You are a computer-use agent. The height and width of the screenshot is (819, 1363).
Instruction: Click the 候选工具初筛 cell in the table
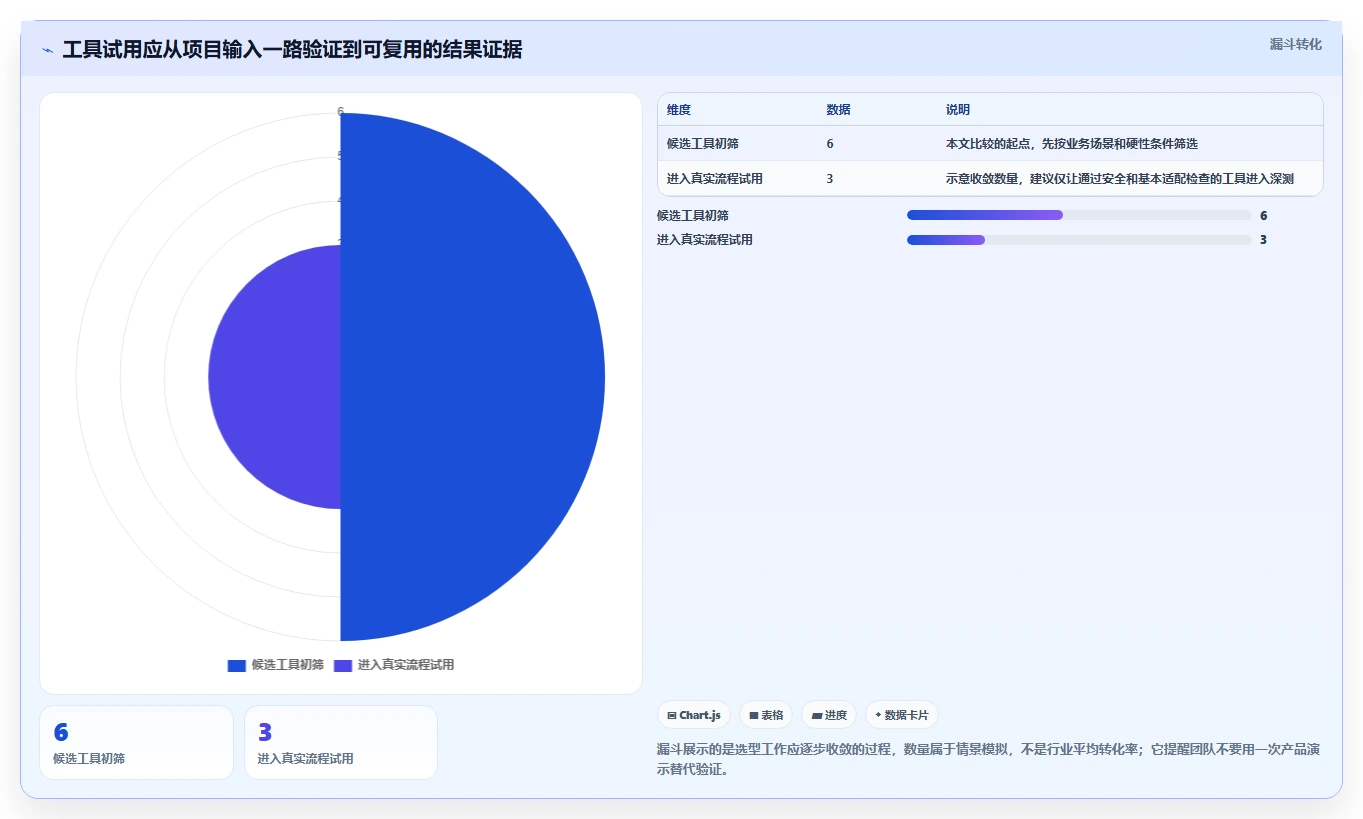click(703, 144)
